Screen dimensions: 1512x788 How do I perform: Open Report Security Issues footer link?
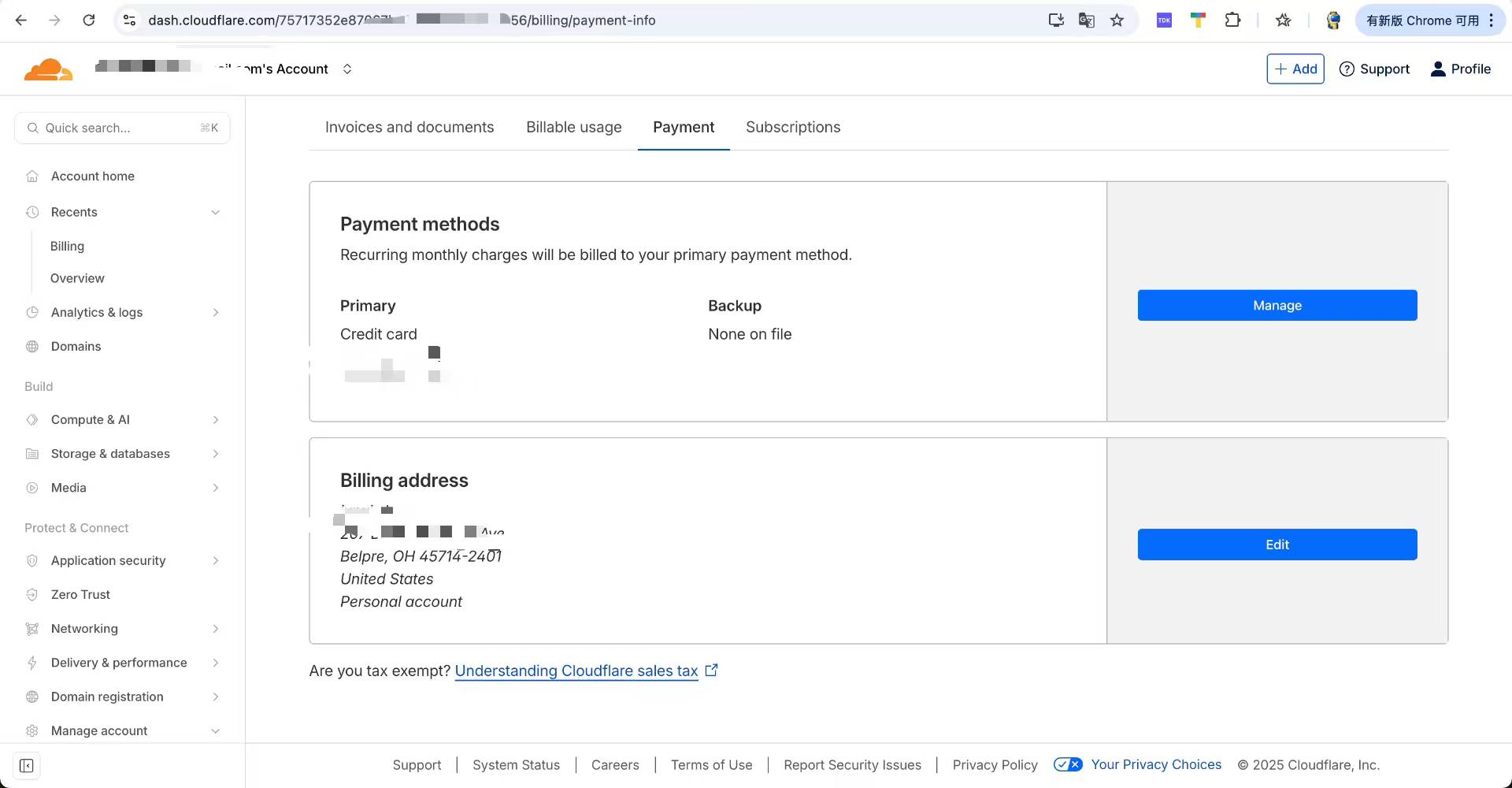pos(852,765)
